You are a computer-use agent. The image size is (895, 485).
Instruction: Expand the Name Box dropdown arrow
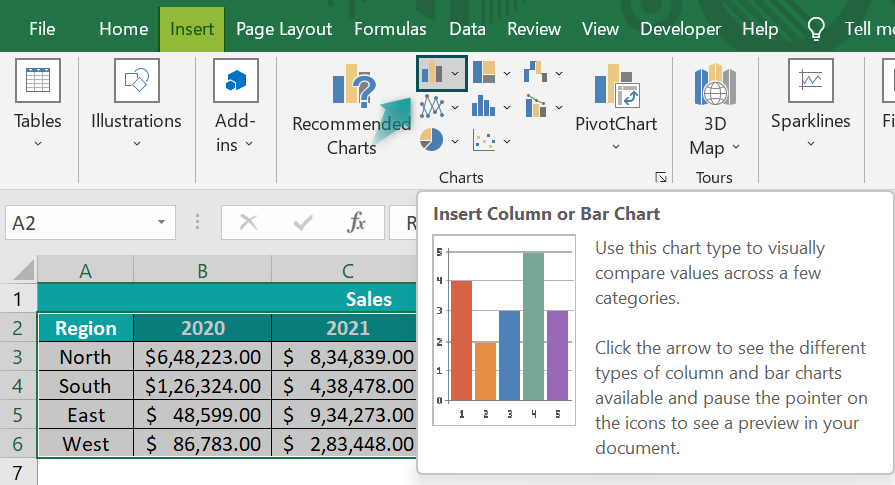(x=162, y=223)
